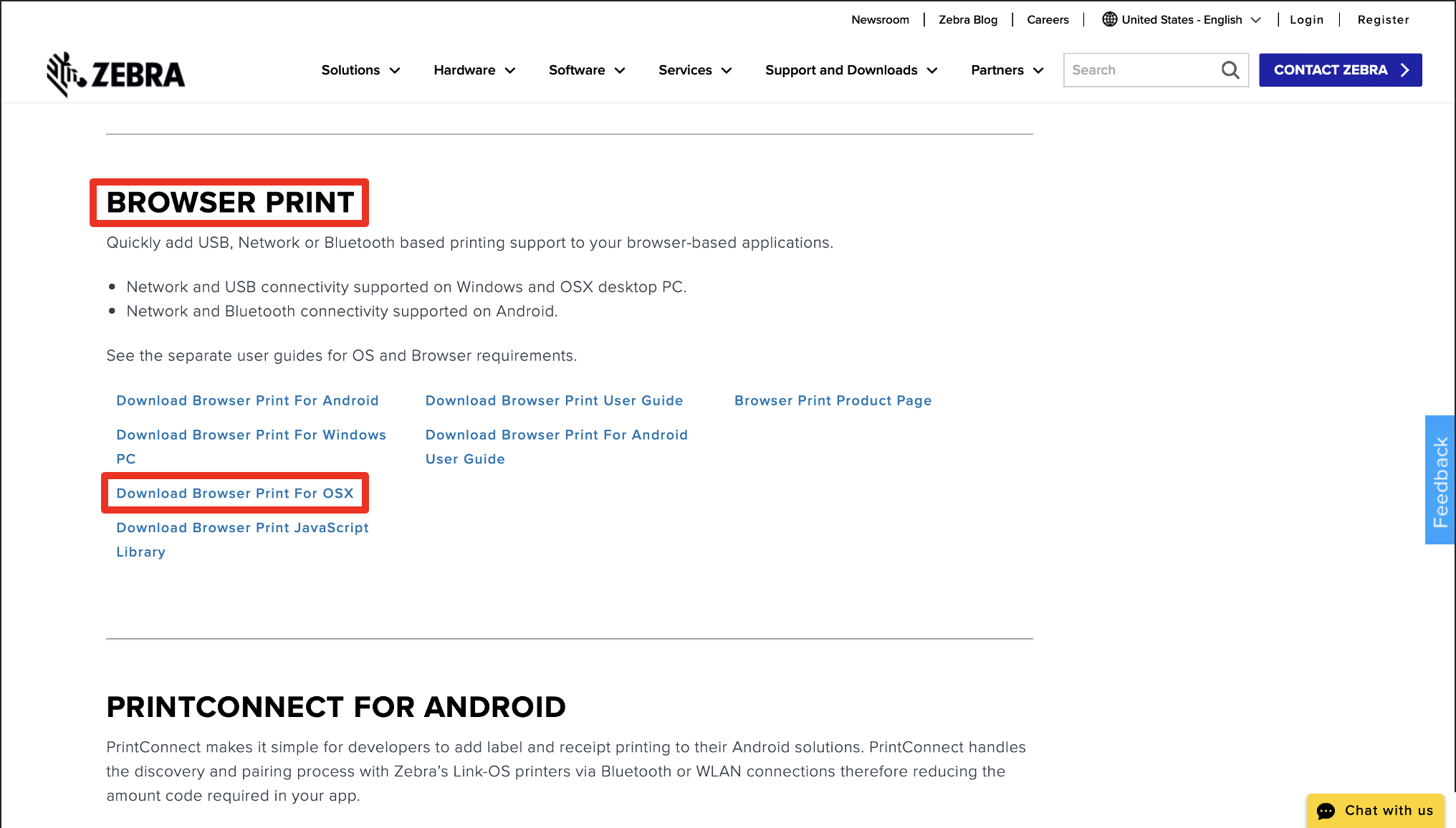Expand the Partners menu chevron
Image resolution: width=1456 pixels, height=828 pixels.
[1038, 70]
